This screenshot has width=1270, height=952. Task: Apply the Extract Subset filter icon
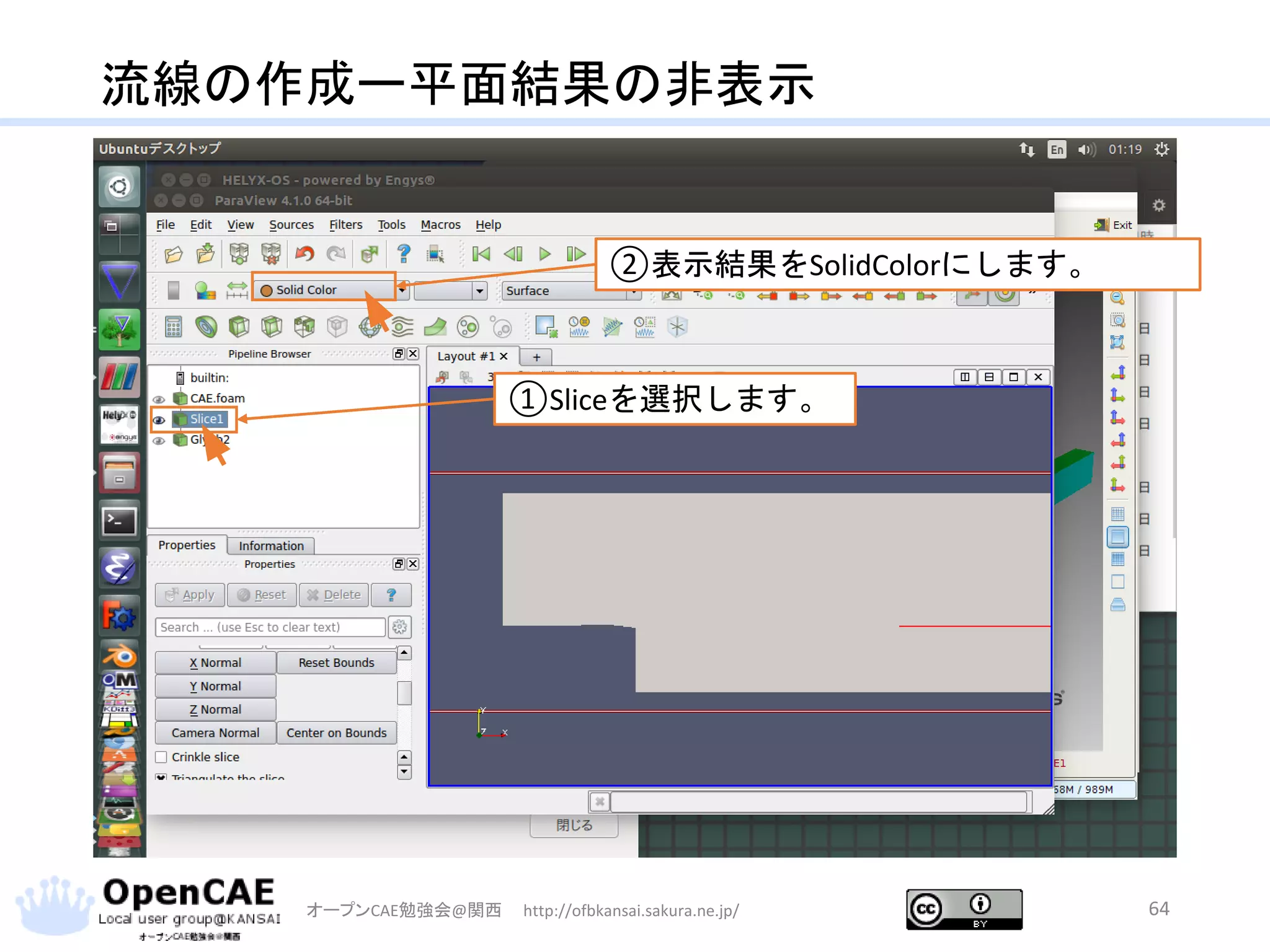tap(337, 327)
